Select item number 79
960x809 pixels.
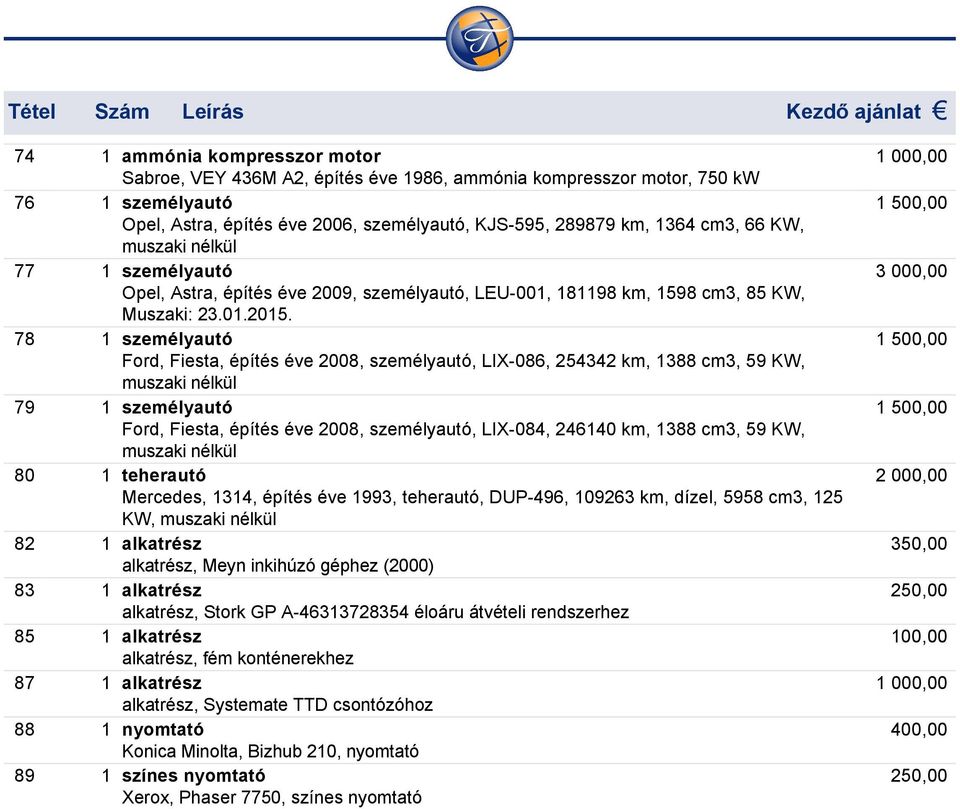pos(24,407)
